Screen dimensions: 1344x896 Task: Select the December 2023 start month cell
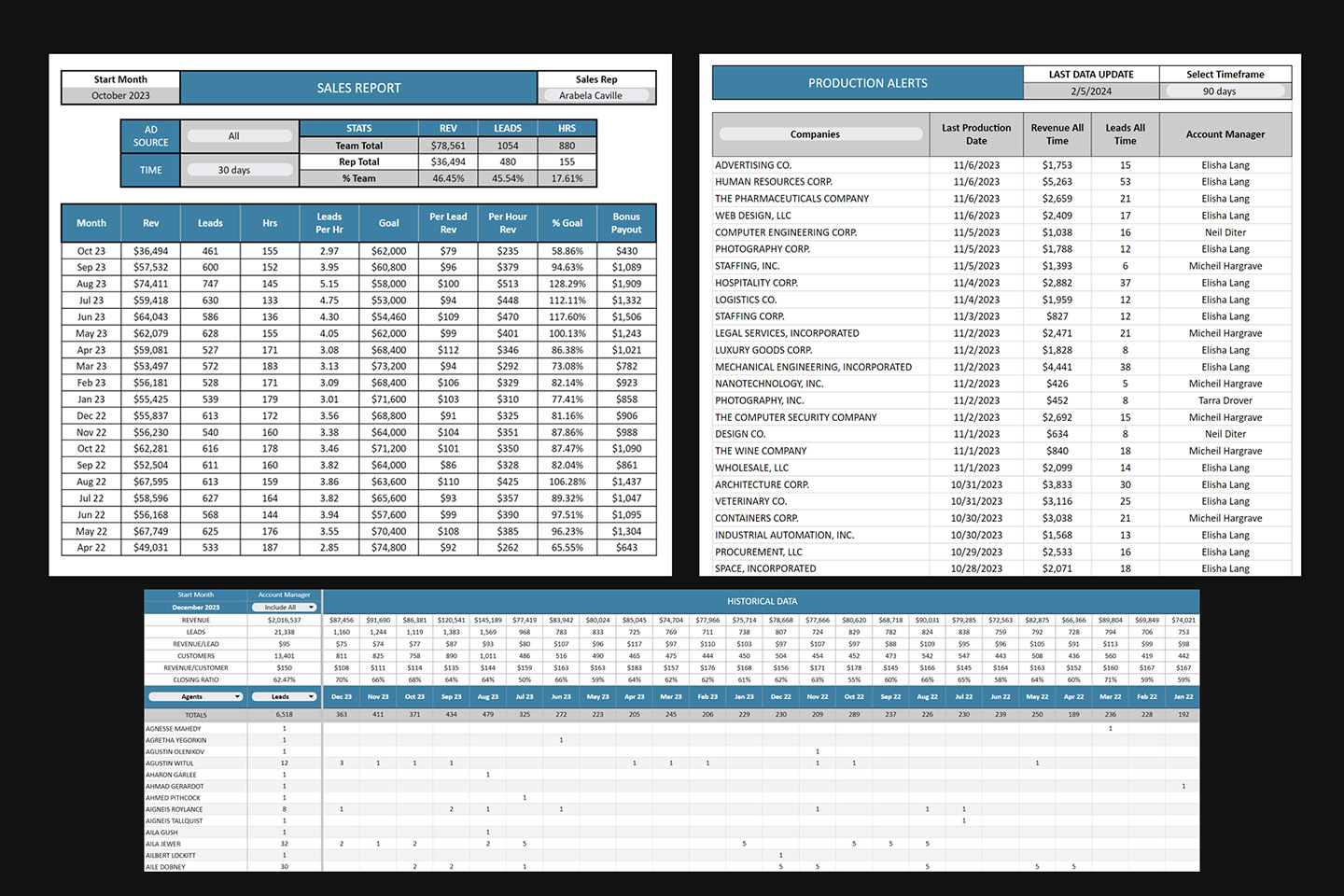tap(196, 608)
